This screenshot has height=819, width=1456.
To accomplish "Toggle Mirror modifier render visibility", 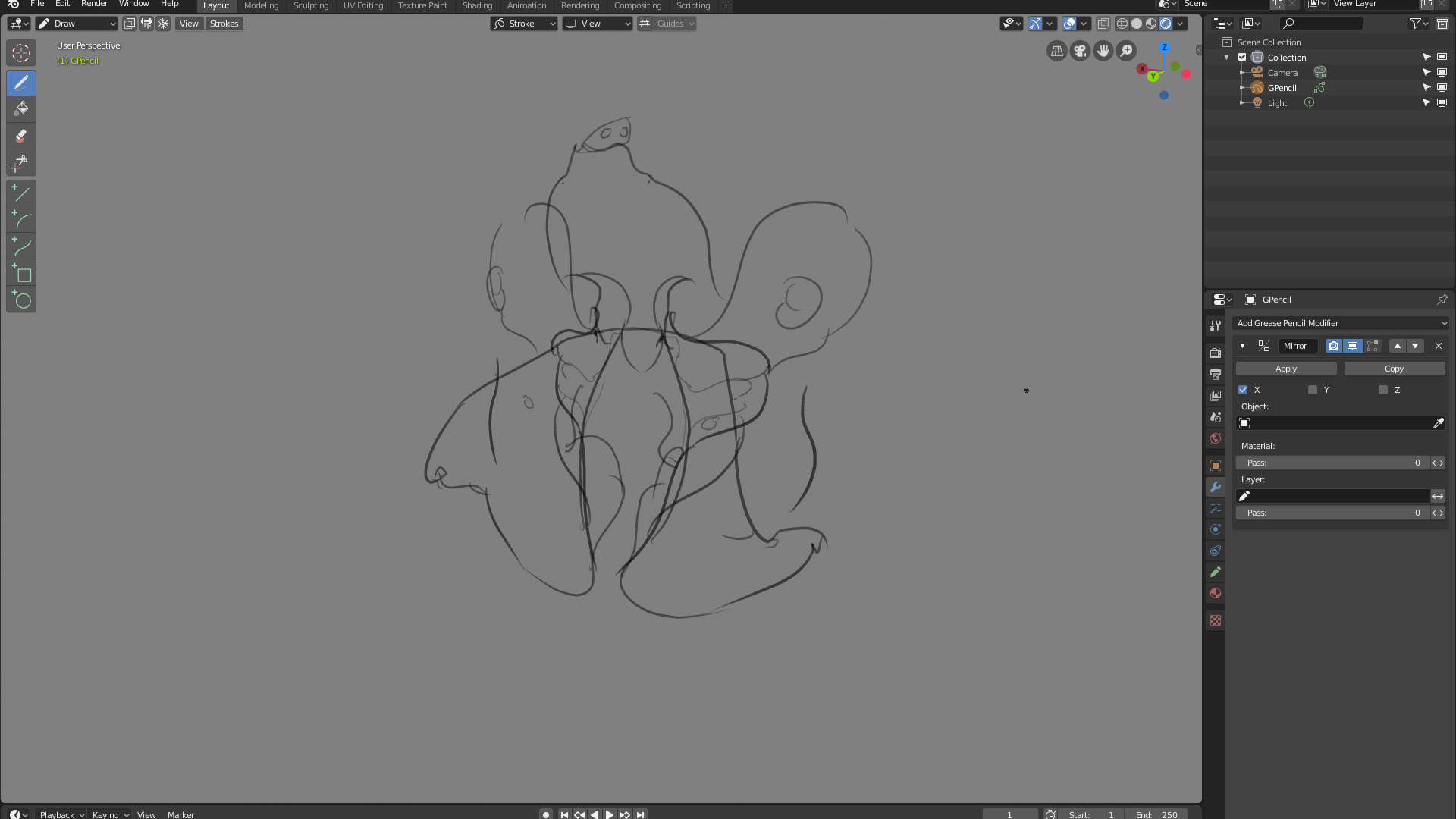I will [1333, 346].
